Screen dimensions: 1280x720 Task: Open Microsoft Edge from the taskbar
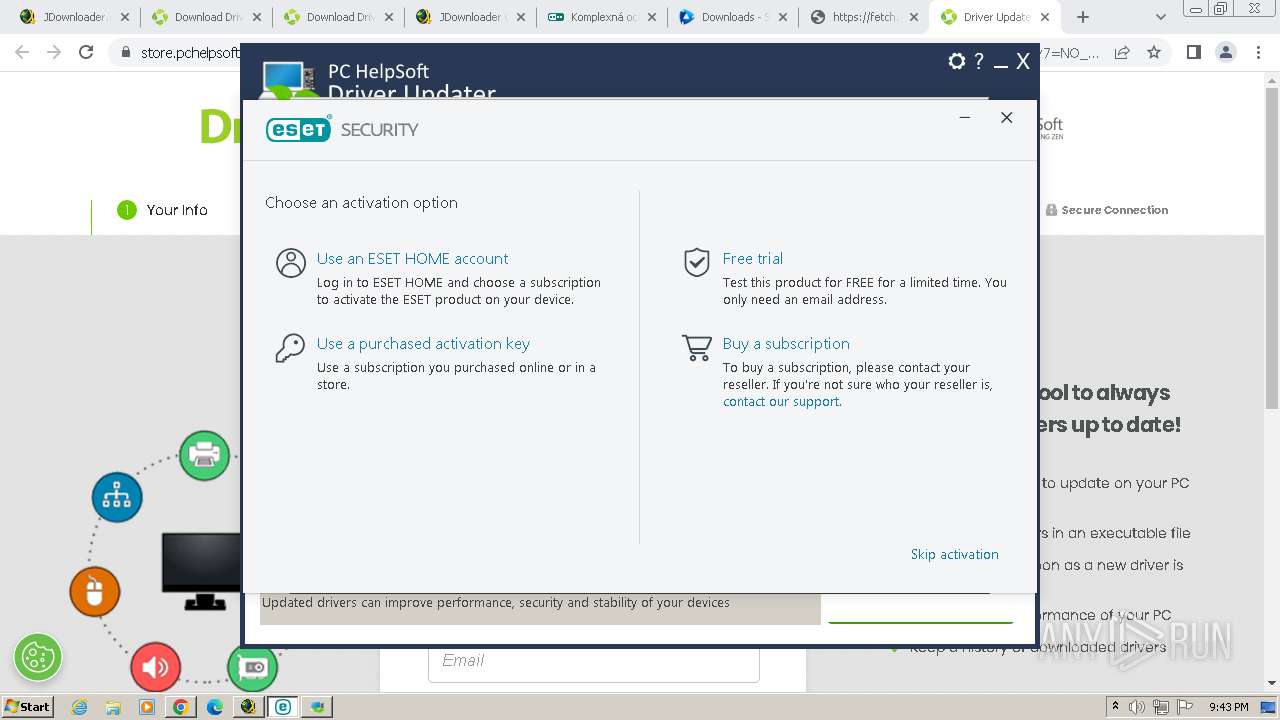point(214,707)
